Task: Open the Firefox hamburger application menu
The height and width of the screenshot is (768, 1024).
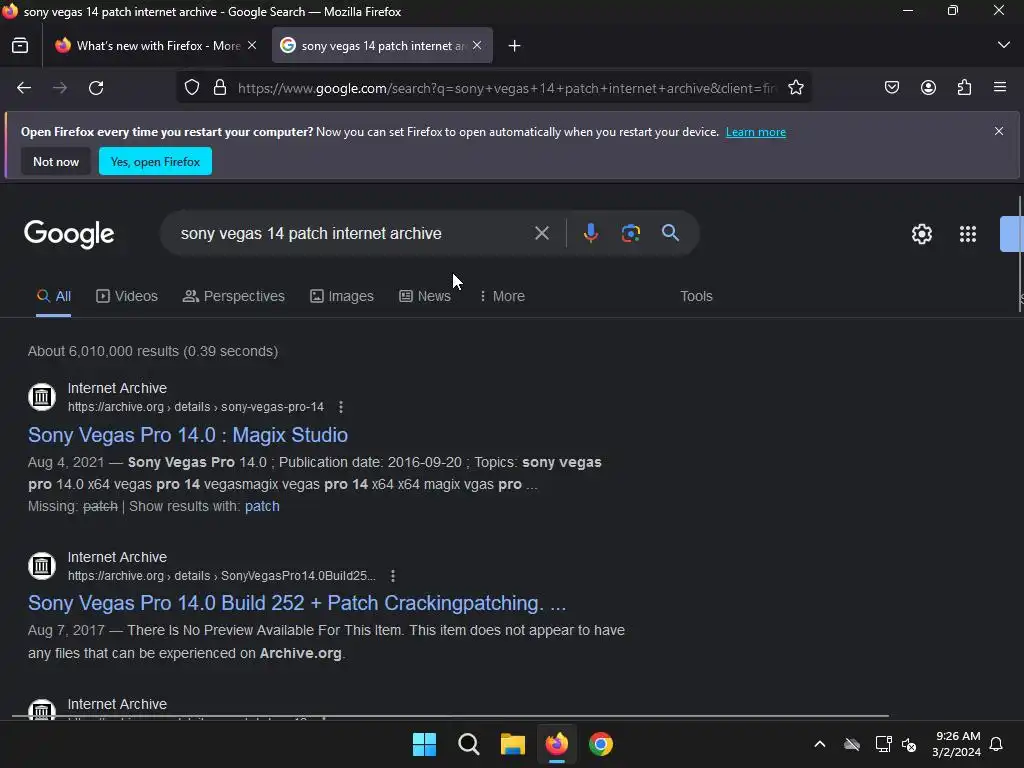Action: point(1000,87)
